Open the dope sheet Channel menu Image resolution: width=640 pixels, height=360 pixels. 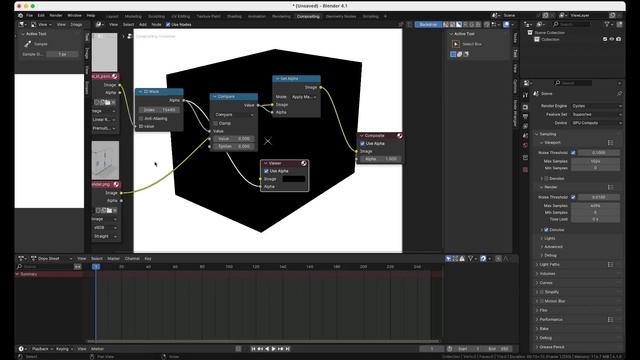132,259
